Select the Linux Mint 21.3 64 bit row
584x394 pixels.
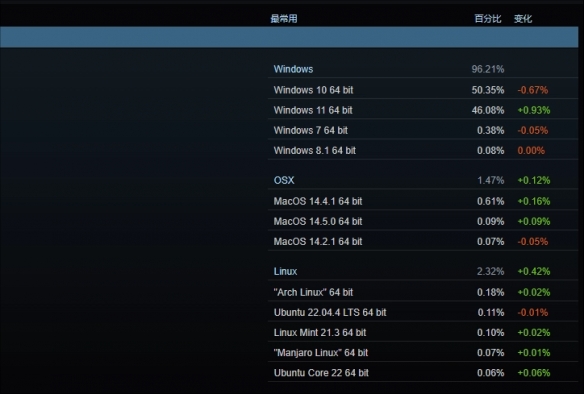click(423, 332)
